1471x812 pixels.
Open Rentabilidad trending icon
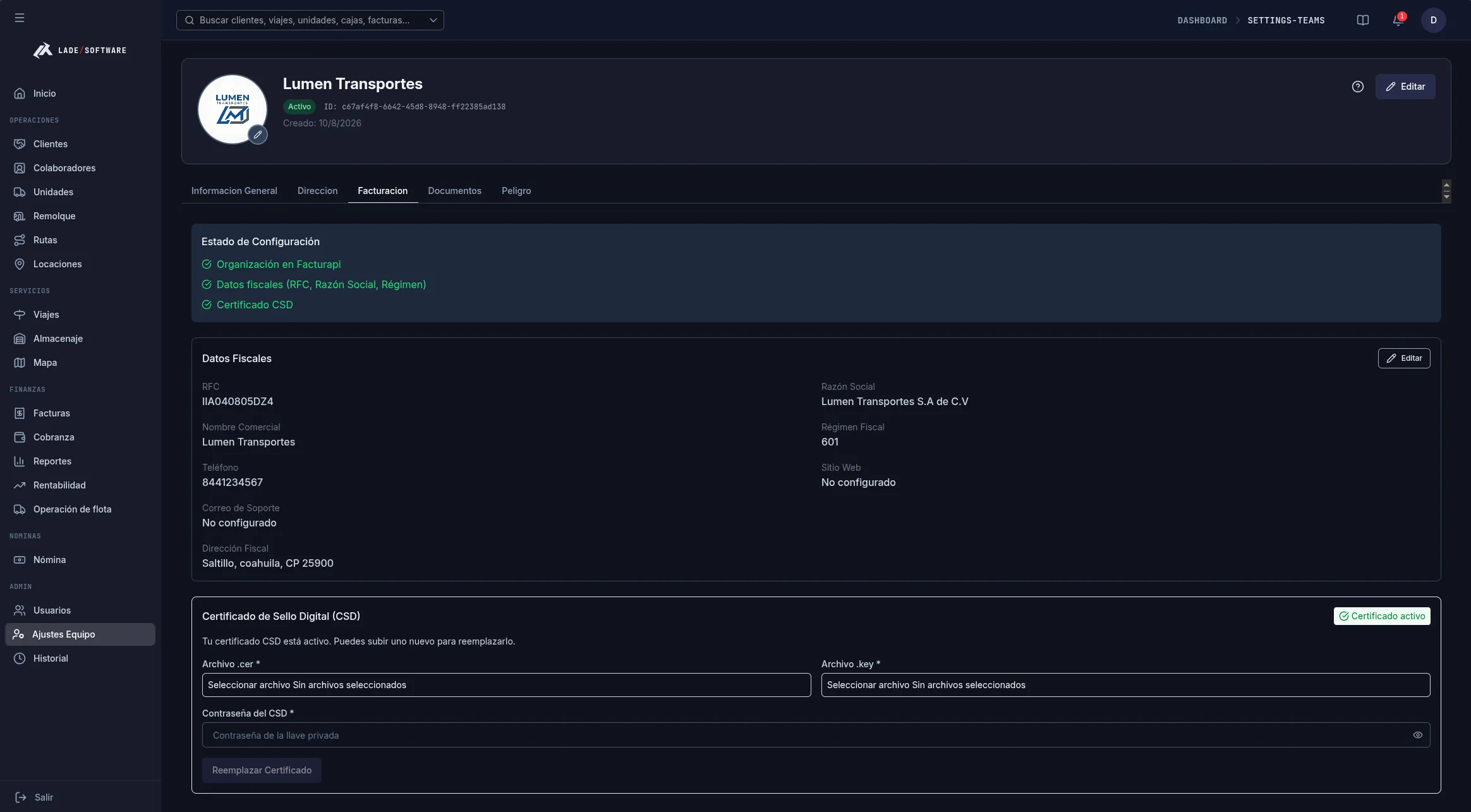[20, 485]
